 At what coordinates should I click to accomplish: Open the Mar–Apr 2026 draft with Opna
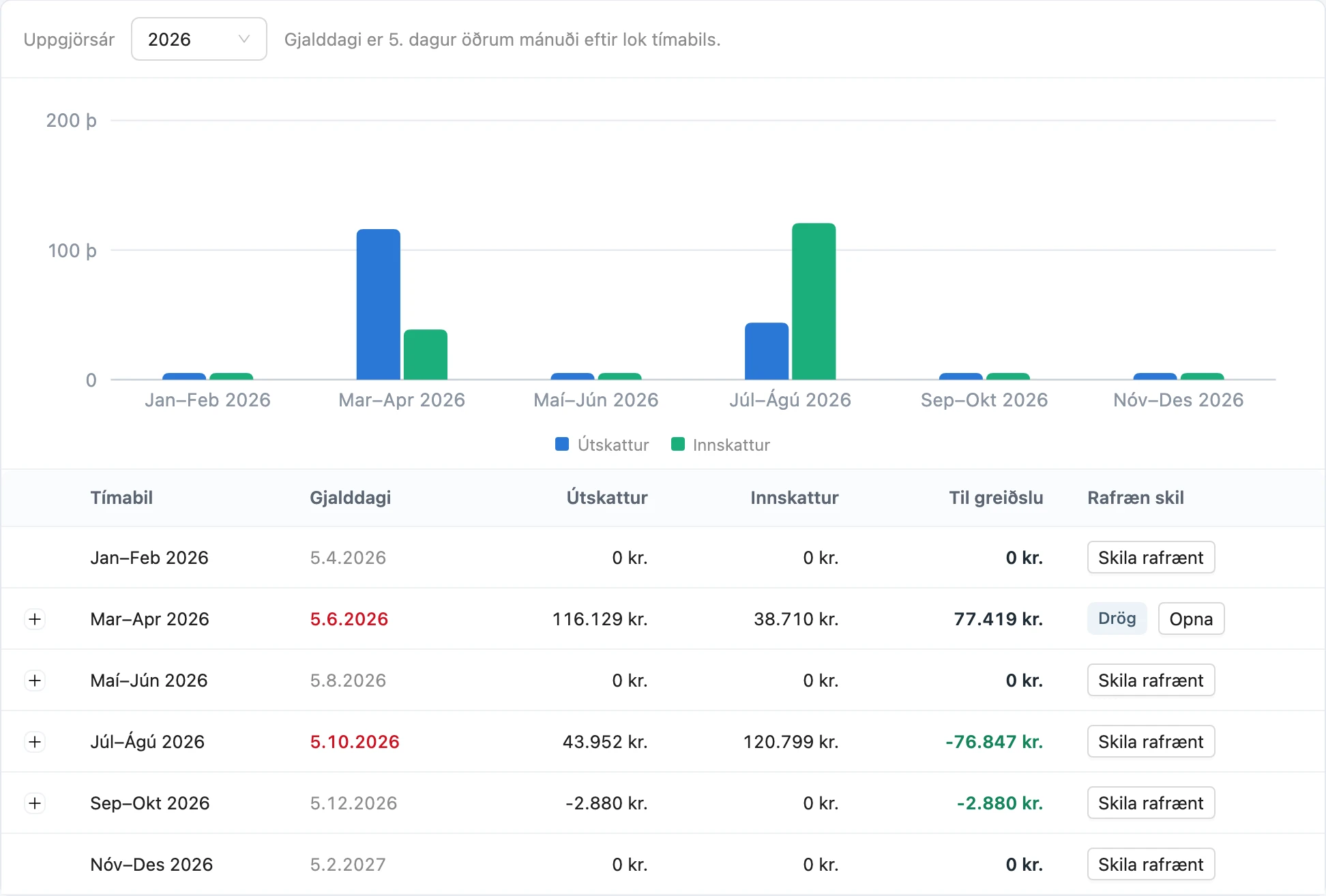click(1191, 619)
